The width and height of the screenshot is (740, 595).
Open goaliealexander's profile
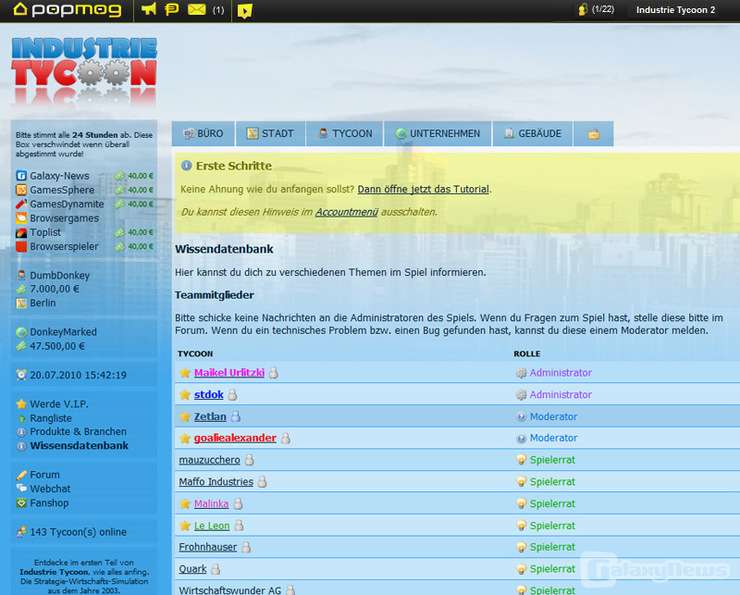coord(235,438)
